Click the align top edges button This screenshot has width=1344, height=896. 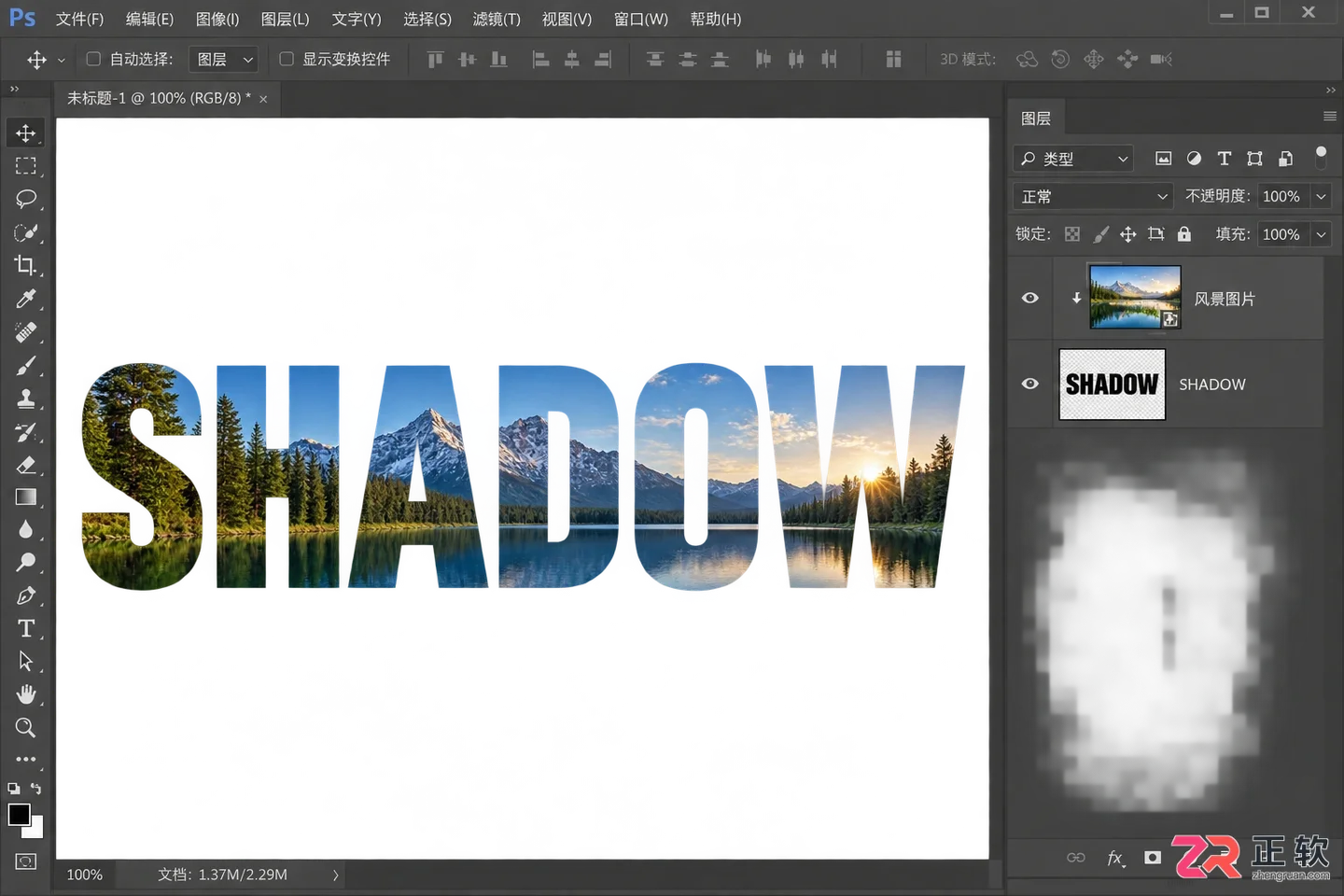(x=436, y=60)
